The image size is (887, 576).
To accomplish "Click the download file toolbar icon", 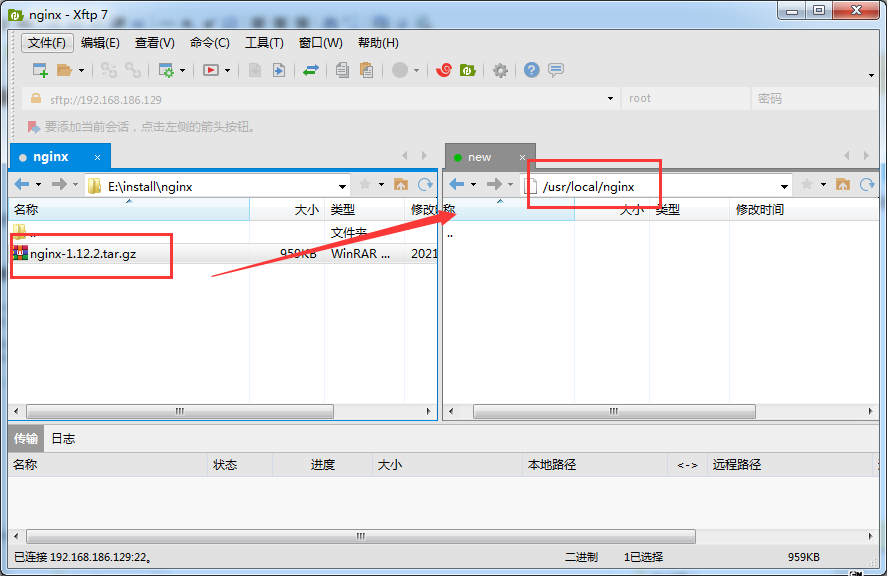I will (x=278, y=70).
